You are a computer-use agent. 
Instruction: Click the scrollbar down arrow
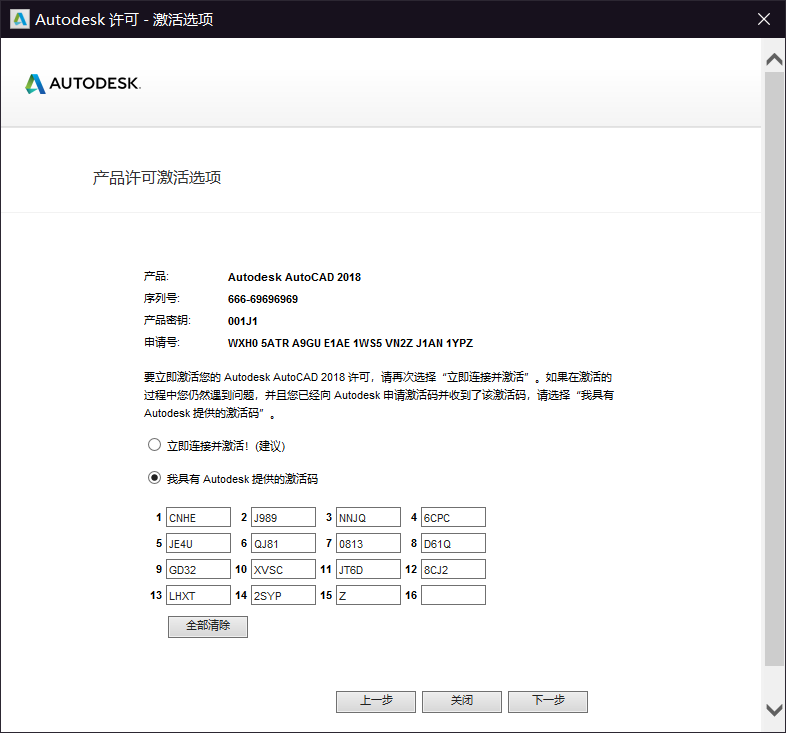(774, 710)
